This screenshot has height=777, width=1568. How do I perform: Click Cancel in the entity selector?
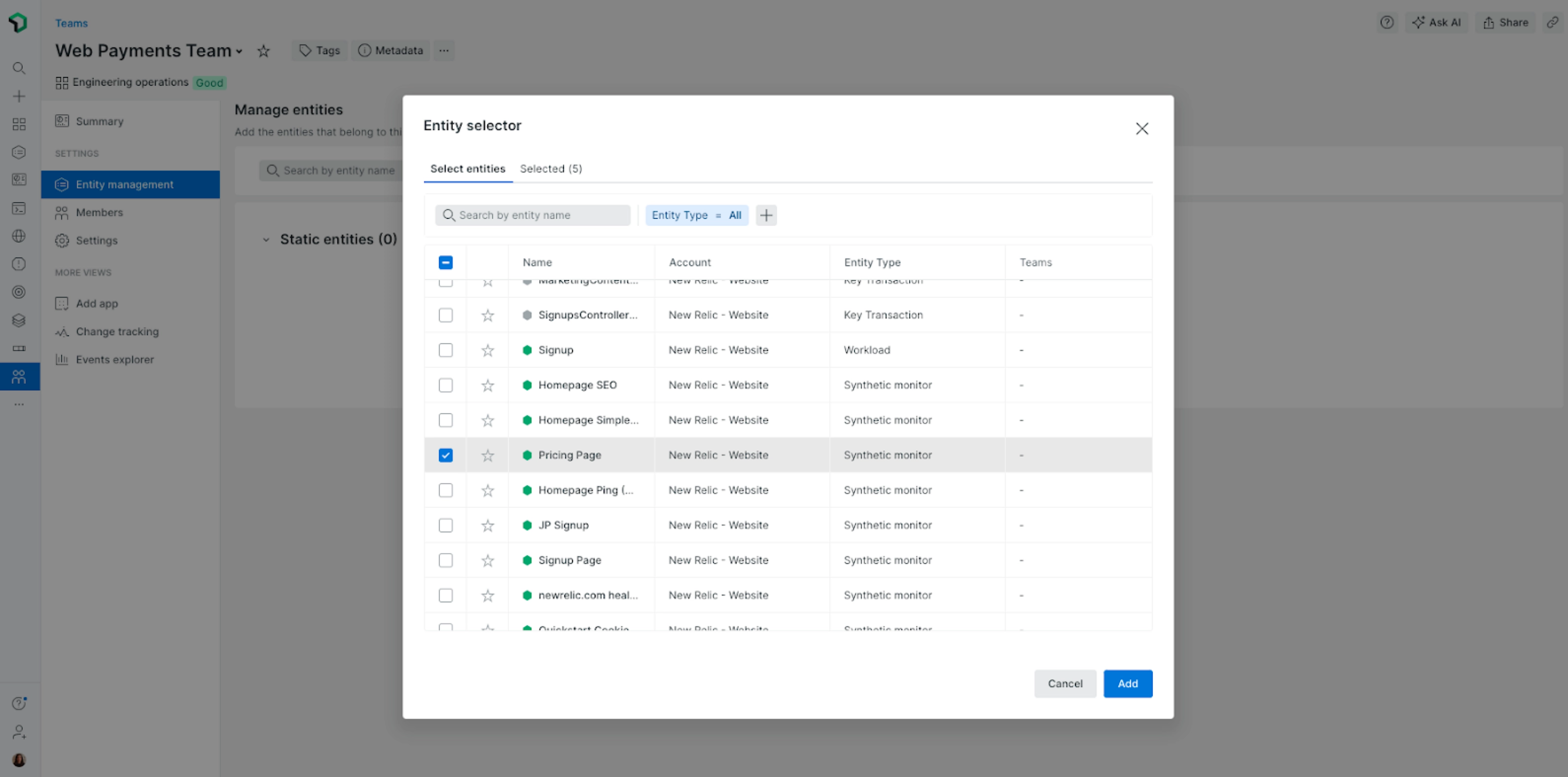(x=1064, y=683)
